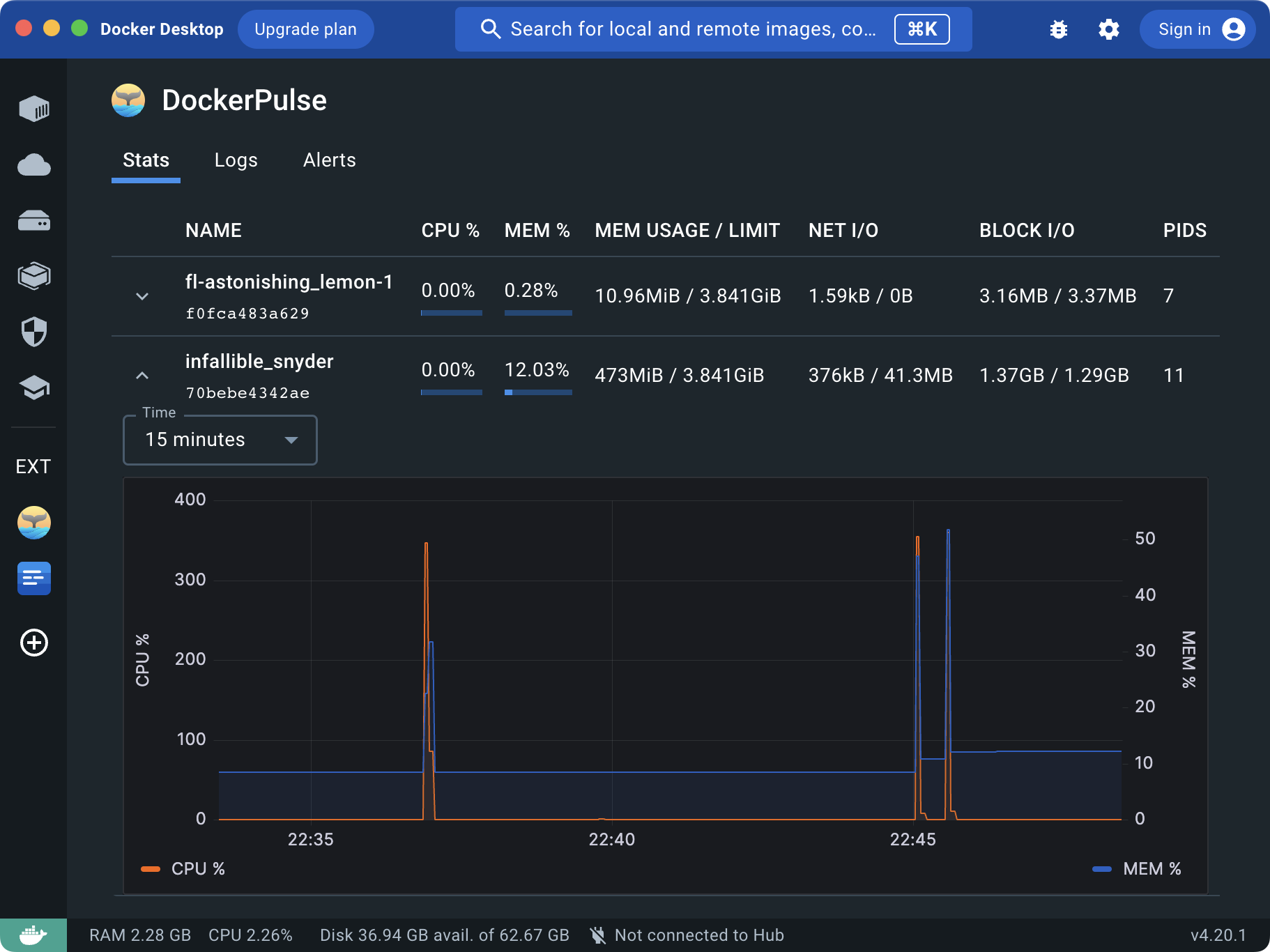Click the infallible_snyder container name
This screenshot has width=1270, height=952.
click(259, 361)
